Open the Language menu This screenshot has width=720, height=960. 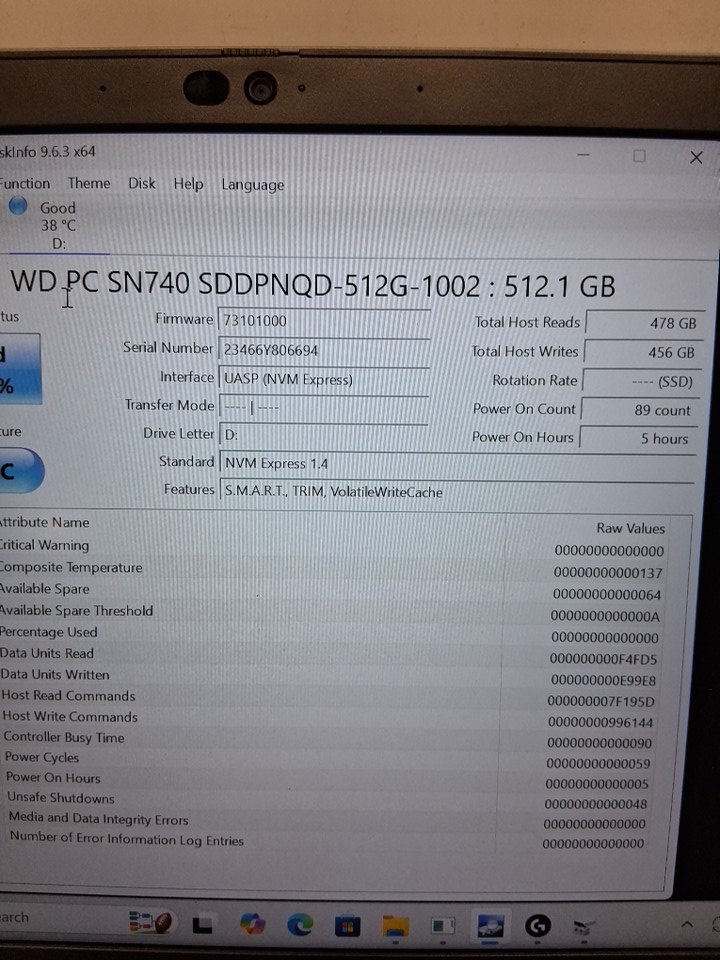point(252,185)
